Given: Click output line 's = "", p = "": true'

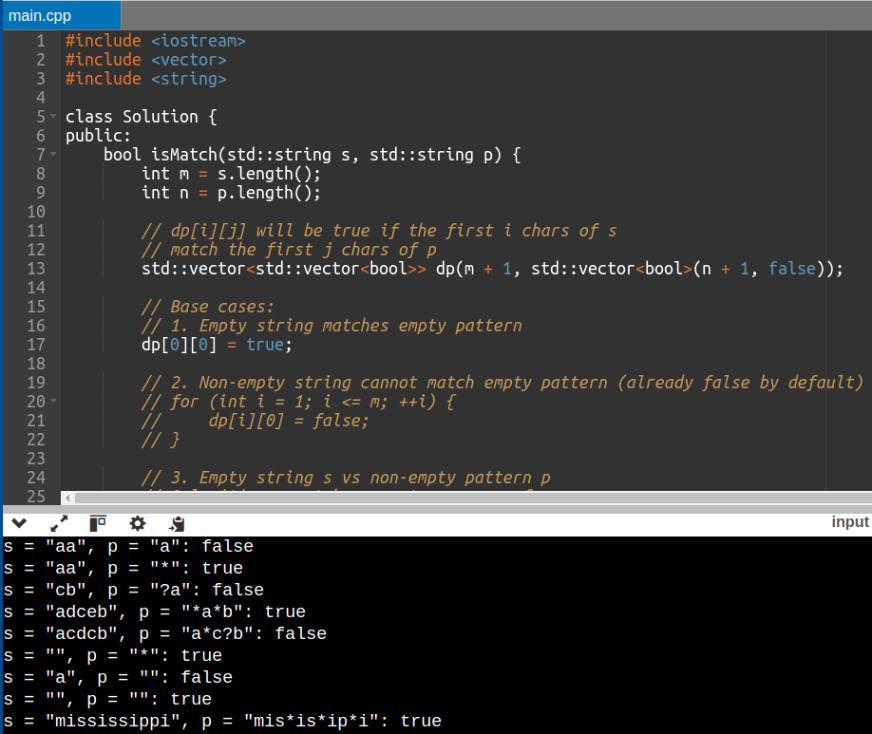Looking at the screenshot, I should tap(107, 700).
